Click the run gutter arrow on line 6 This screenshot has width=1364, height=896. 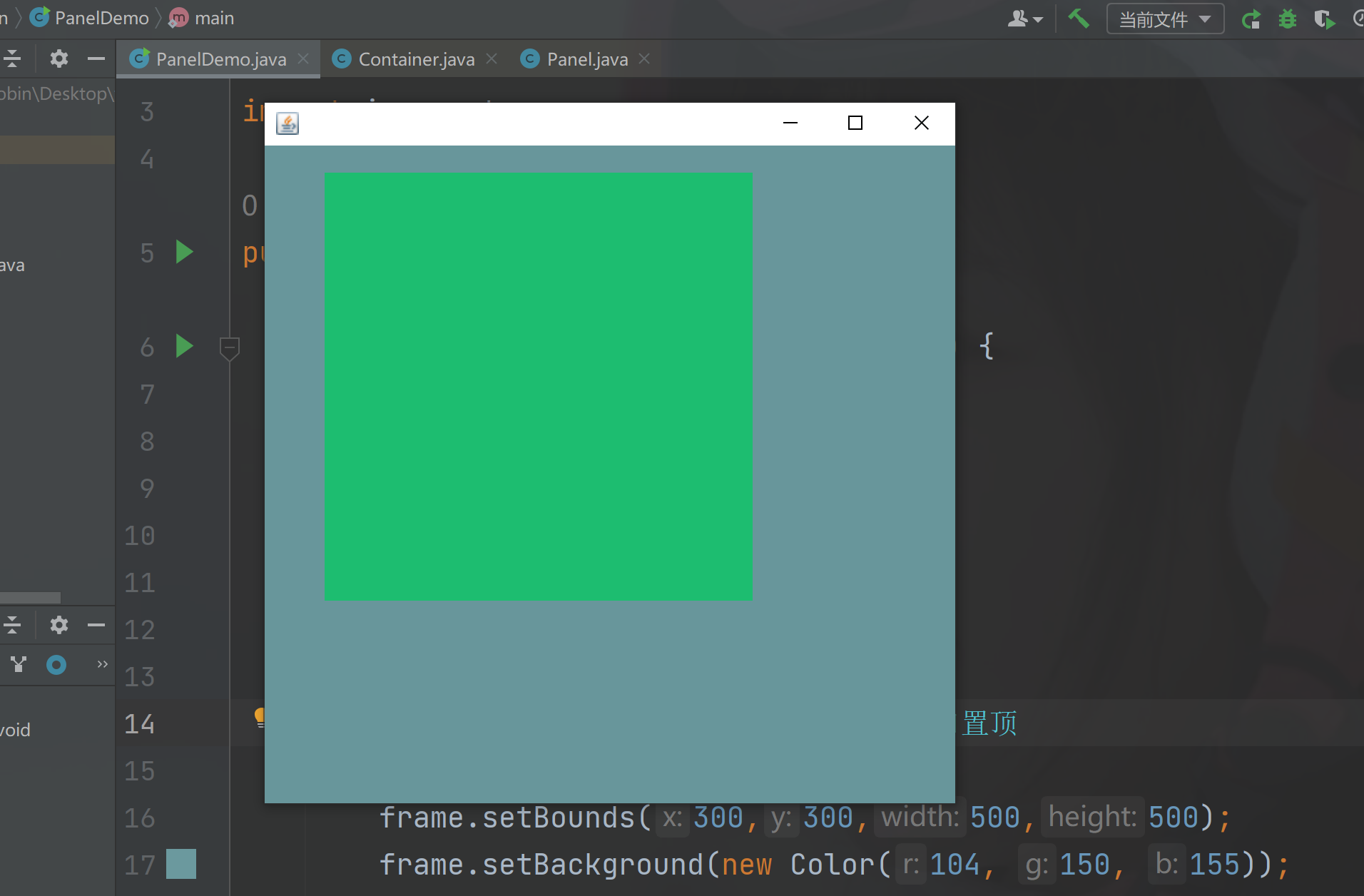click(x=184, y=346)
